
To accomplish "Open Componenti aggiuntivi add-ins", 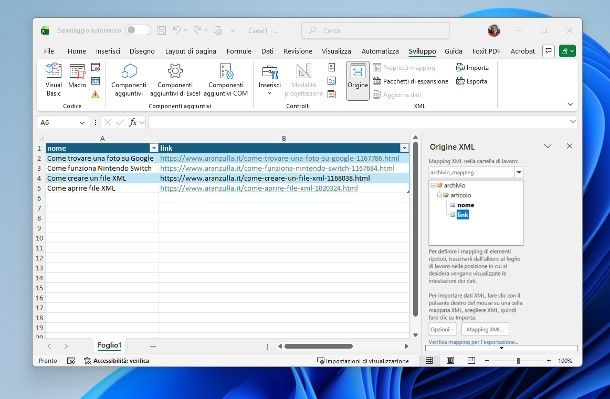I will coord(129,80).
